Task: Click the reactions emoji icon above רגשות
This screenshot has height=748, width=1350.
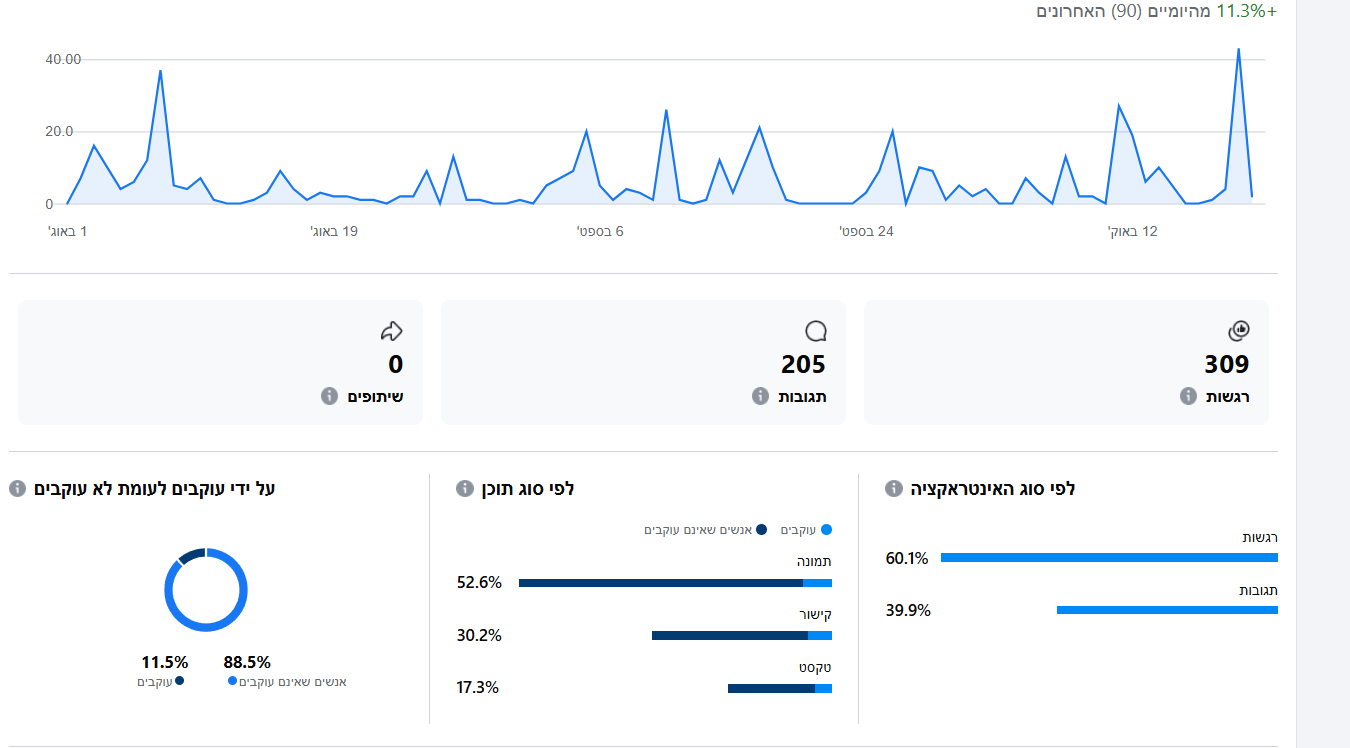Action: tap(1237, 330)
